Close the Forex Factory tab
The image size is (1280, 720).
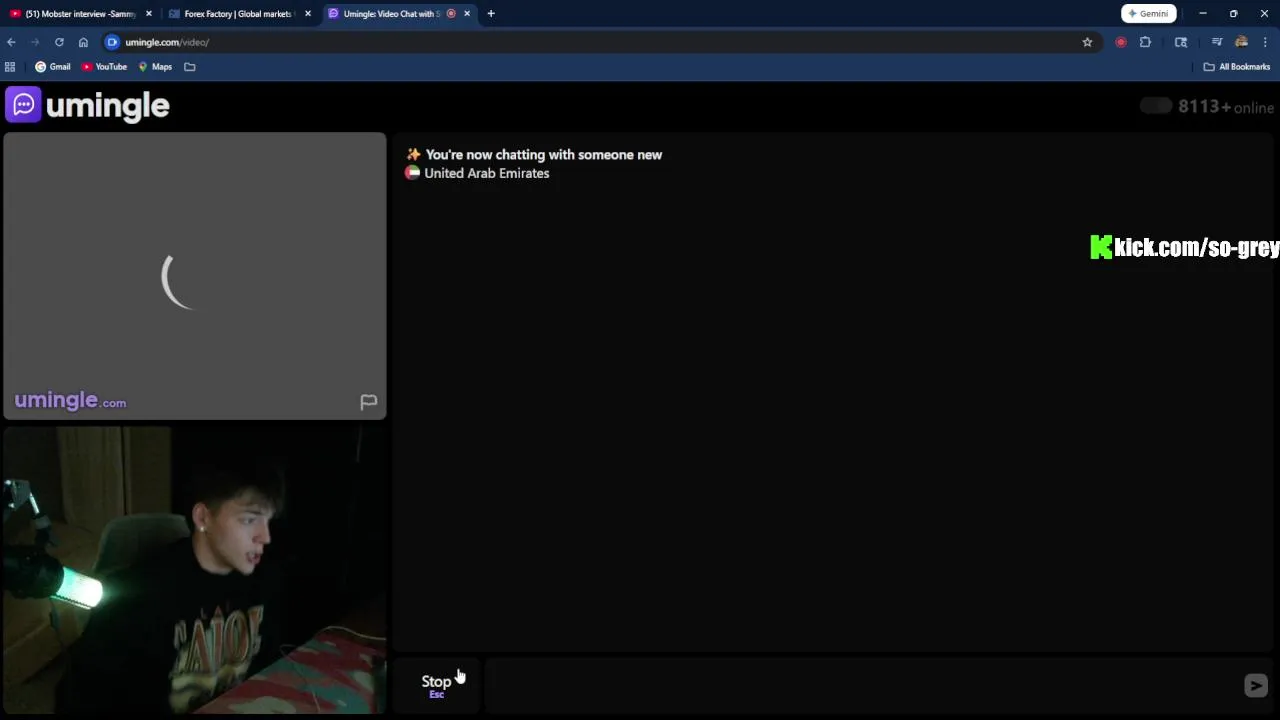pos(308,14)
